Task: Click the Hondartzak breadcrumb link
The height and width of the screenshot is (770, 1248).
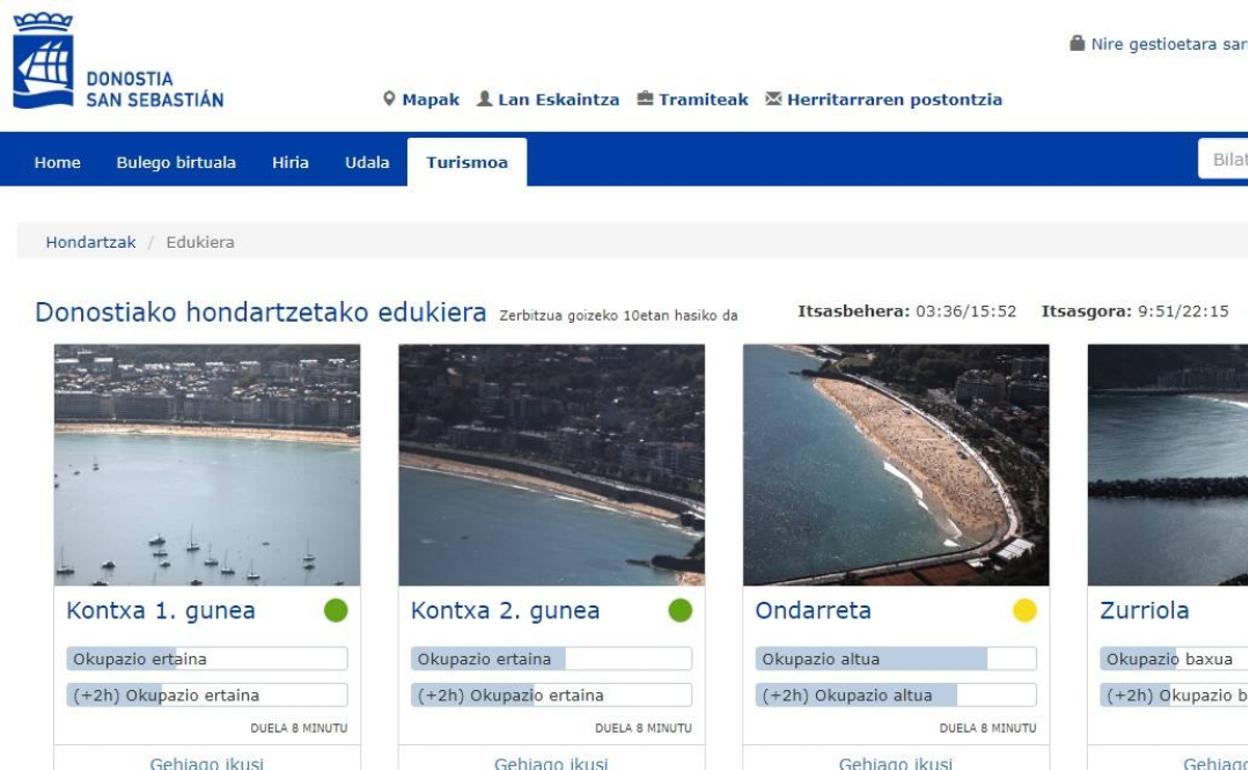Action: click(90, 242)
